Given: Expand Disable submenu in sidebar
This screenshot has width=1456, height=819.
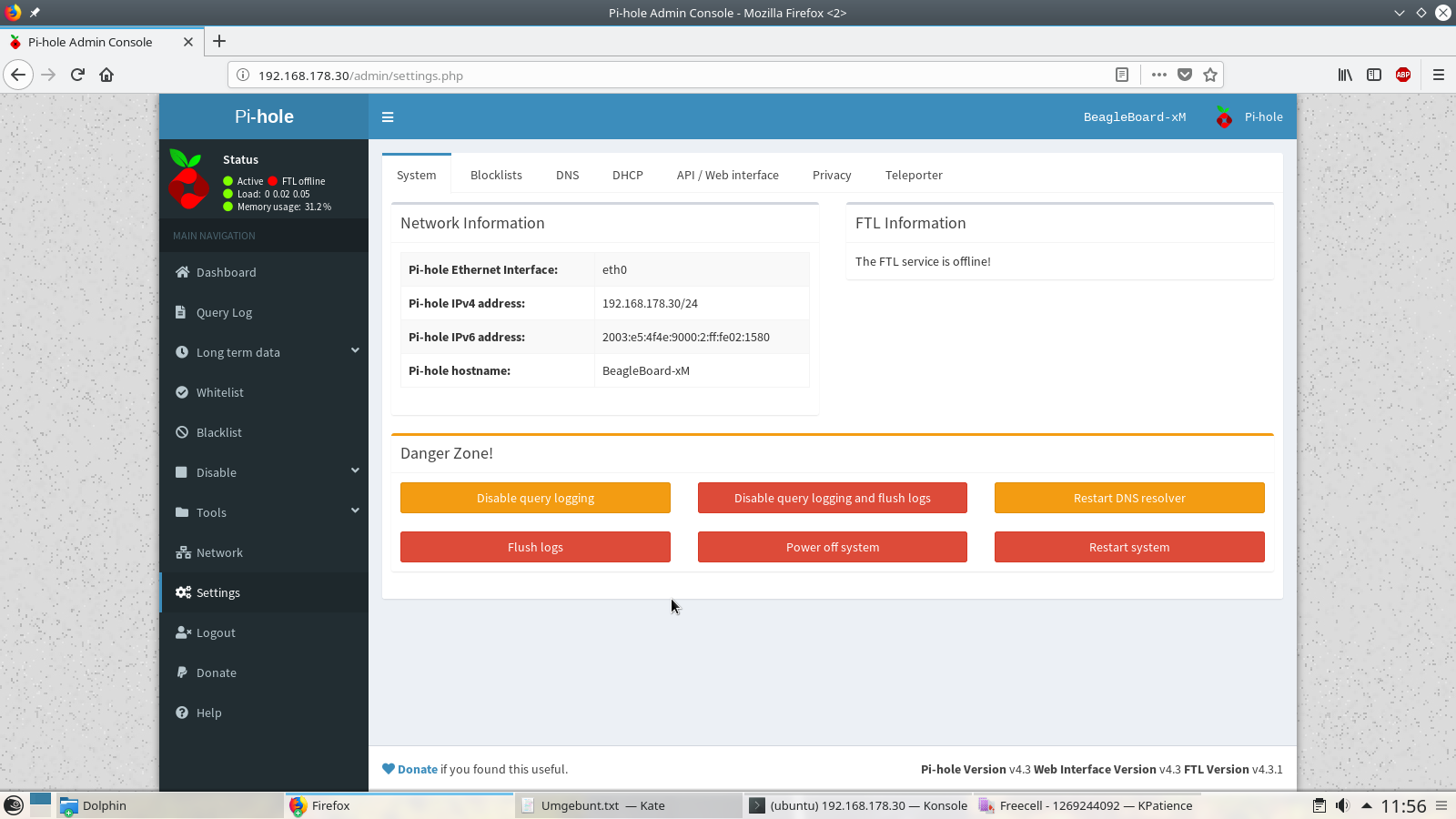Looking at the screenshot, I should pyautogui.click(x=264, y=472).
